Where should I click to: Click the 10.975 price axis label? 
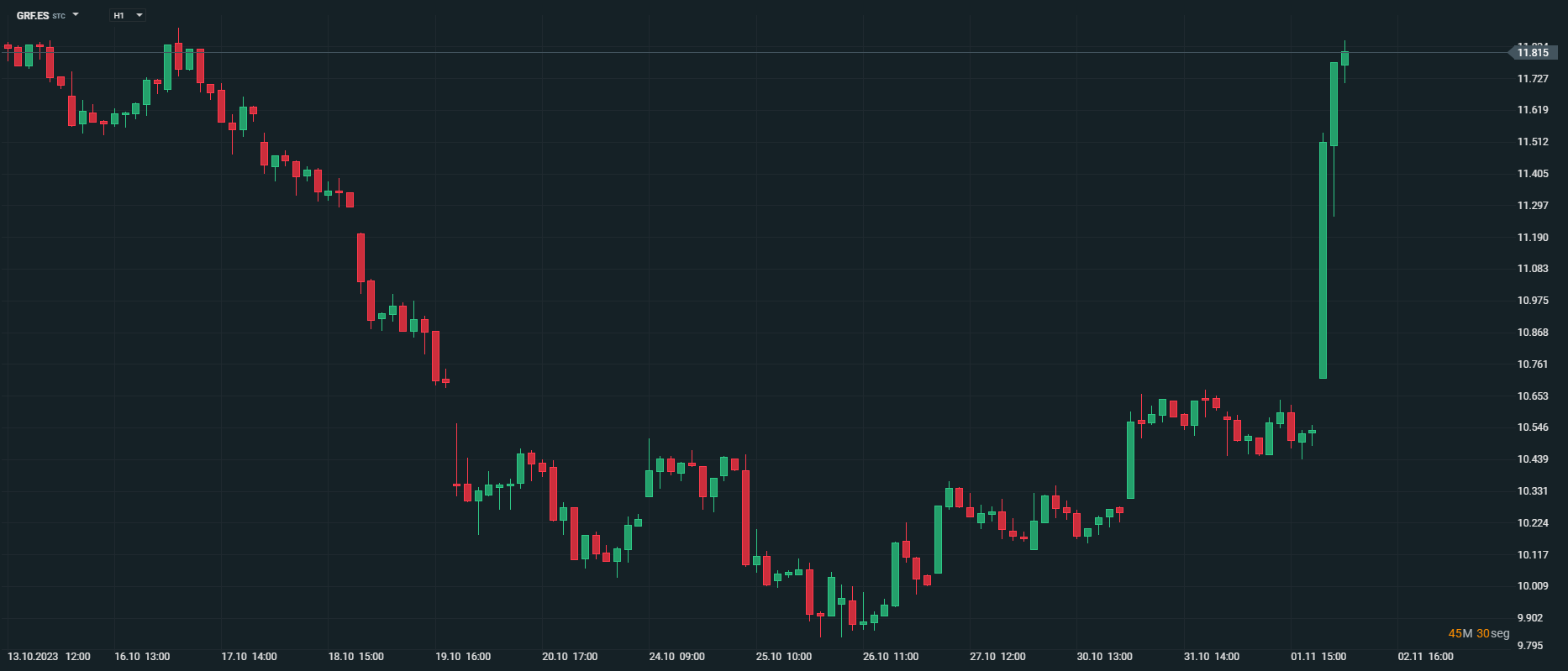click(1532, 301)
